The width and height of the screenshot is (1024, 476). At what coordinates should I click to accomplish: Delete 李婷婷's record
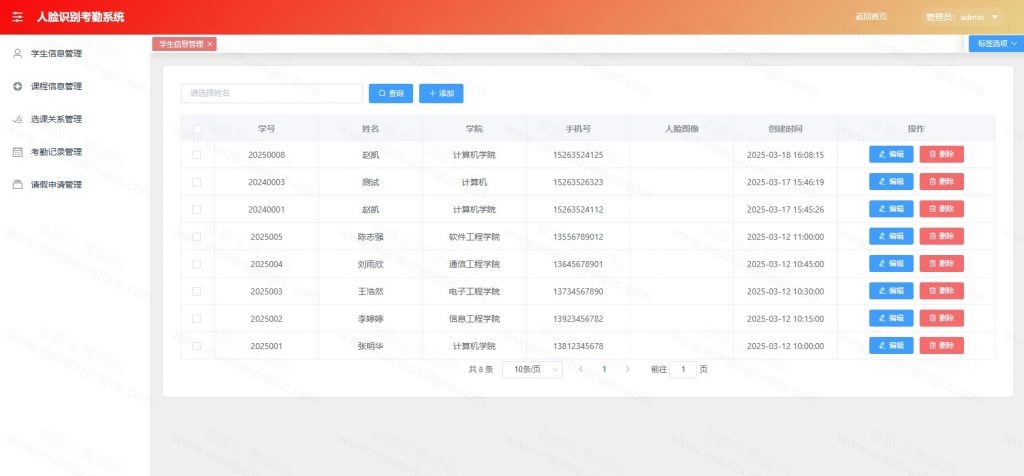(942, 318)
